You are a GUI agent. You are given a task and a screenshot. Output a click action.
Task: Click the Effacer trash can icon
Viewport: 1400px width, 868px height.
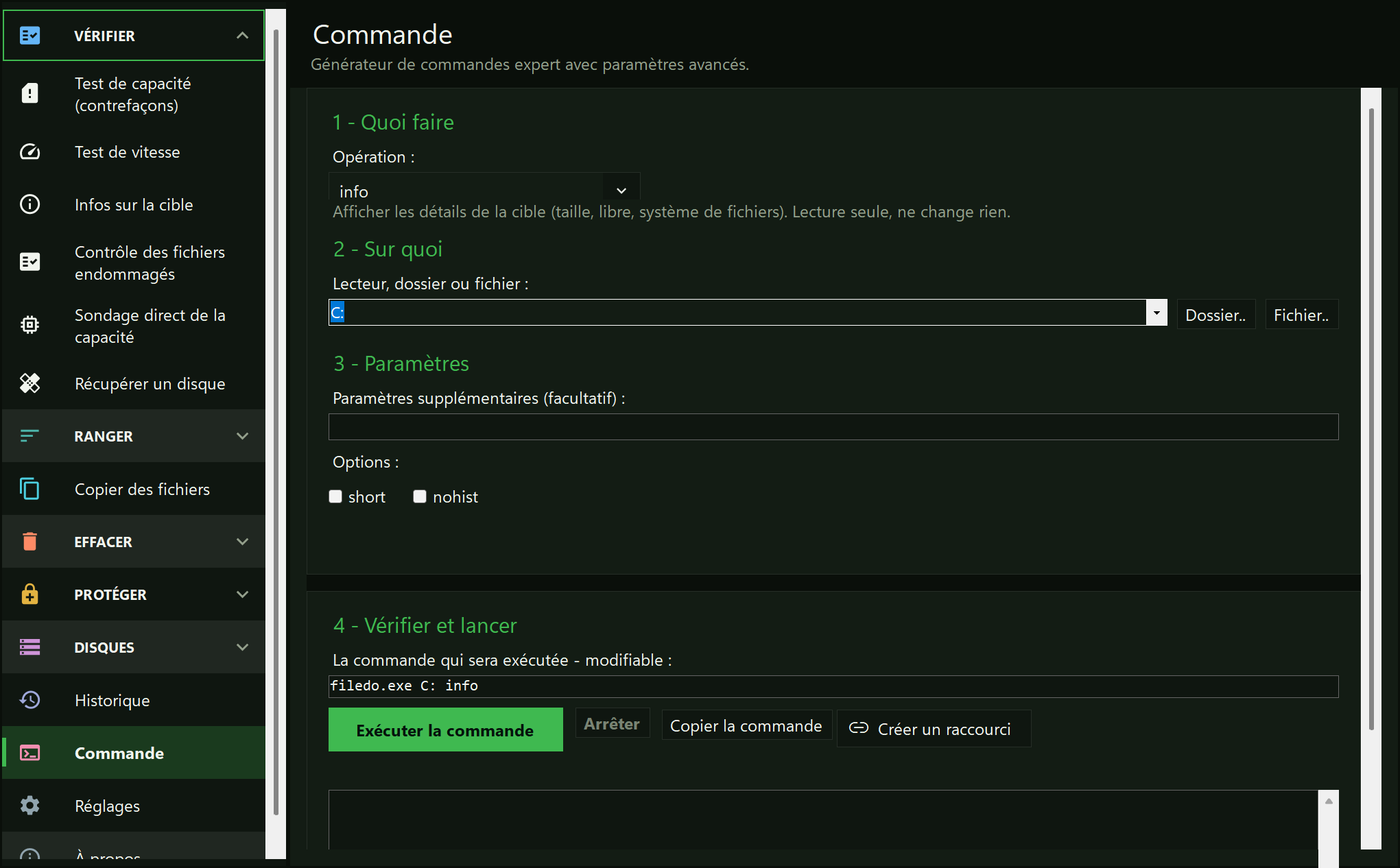[29, 542]
